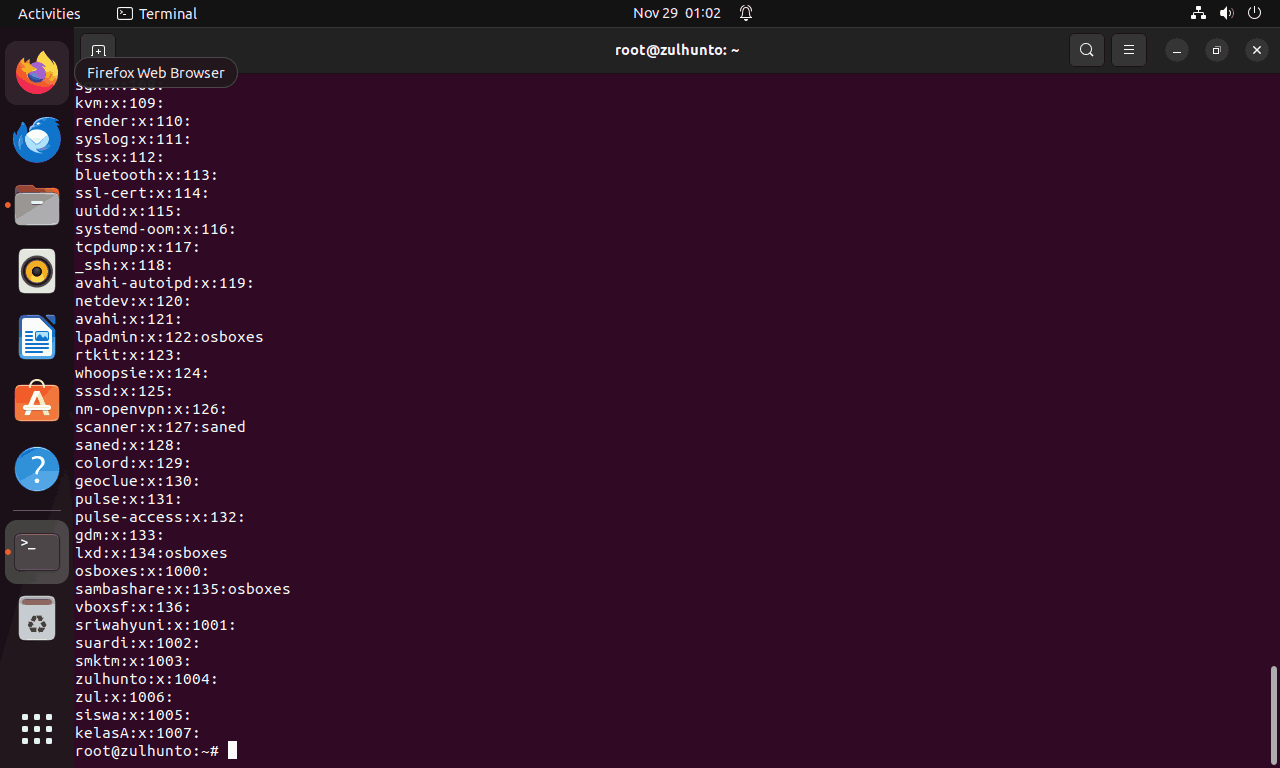Click the line lxd:x:134:osboxes
The height and width of the screenshot is (768, 1280).
tap(151, 553)
